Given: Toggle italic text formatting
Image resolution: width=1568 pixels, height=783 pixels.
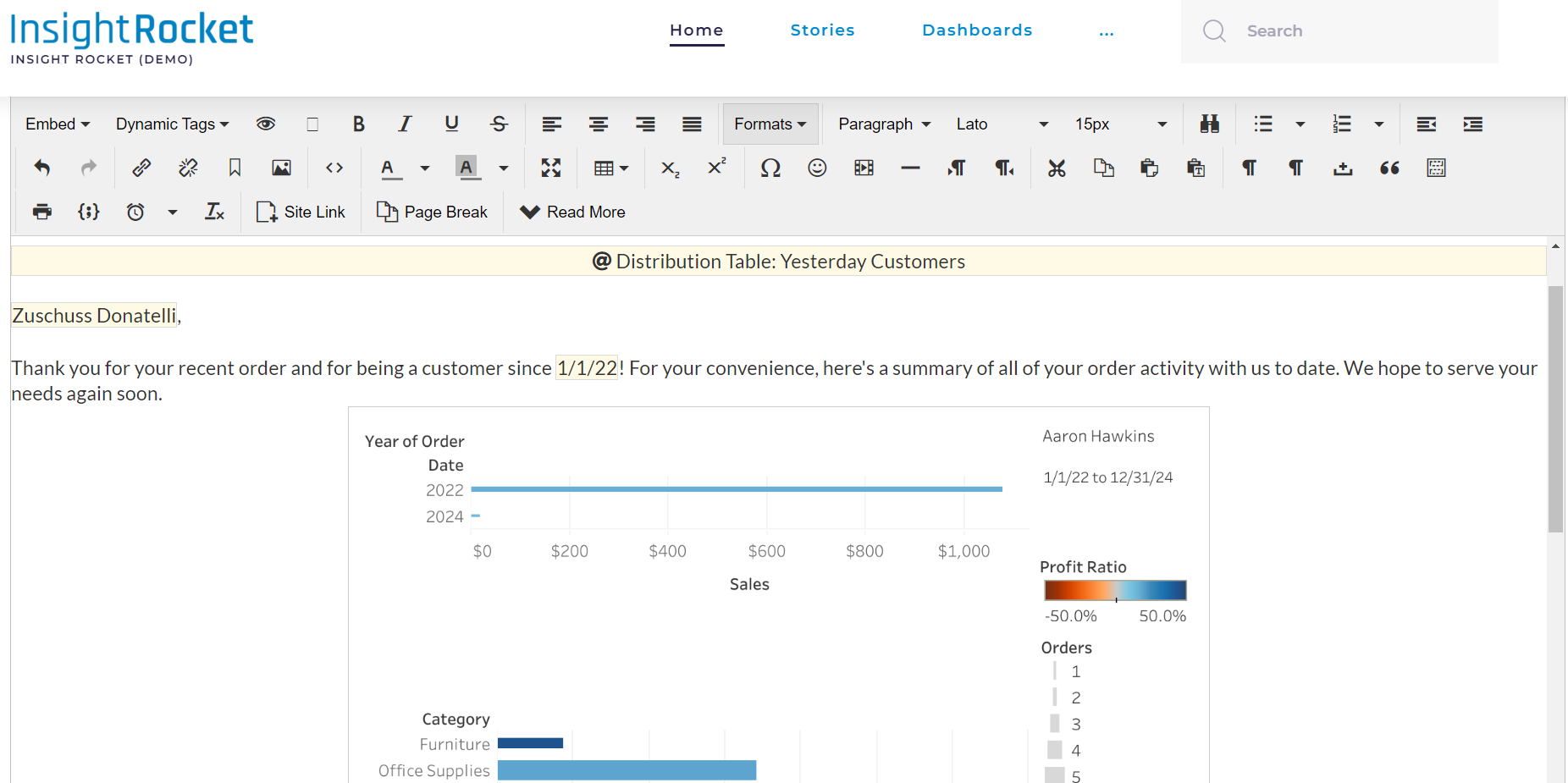Looking at the screenshot, I should pyautogui.click(x=405, y=124).
